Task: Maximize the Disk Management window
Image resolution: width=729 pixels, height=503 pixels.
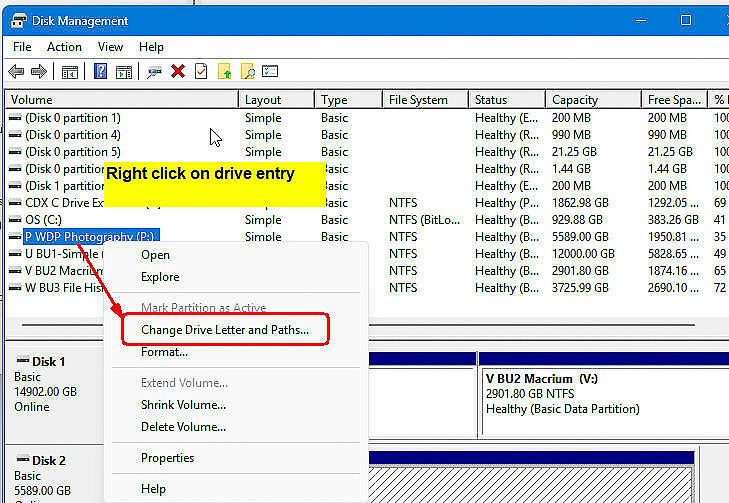Action: 686,20
